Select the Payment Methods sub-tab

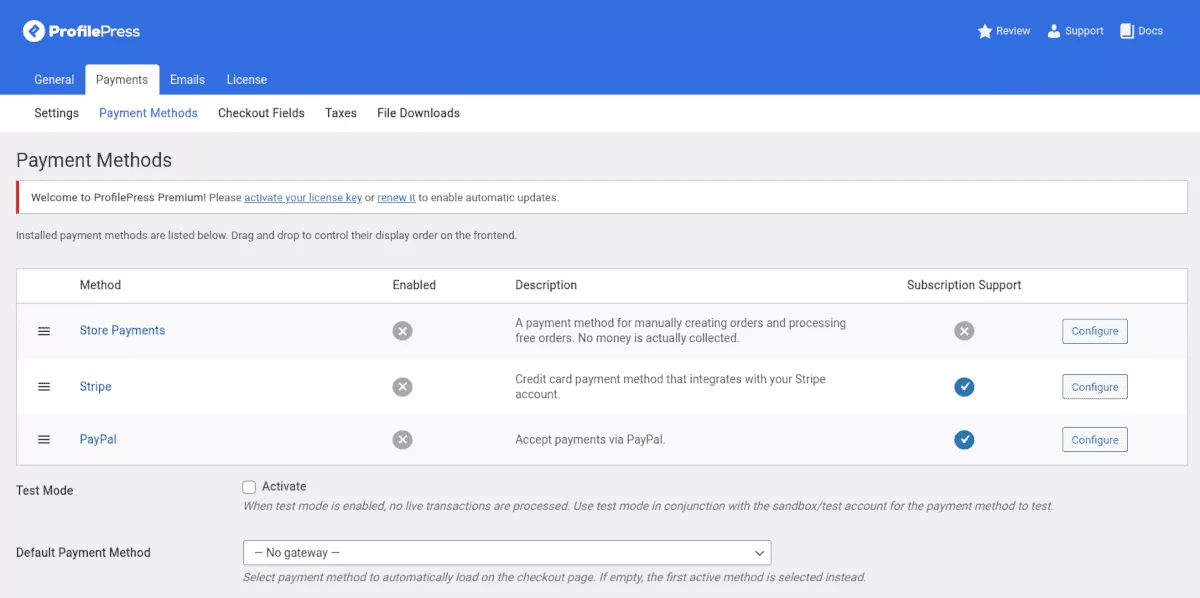click(x=148, y=113)
